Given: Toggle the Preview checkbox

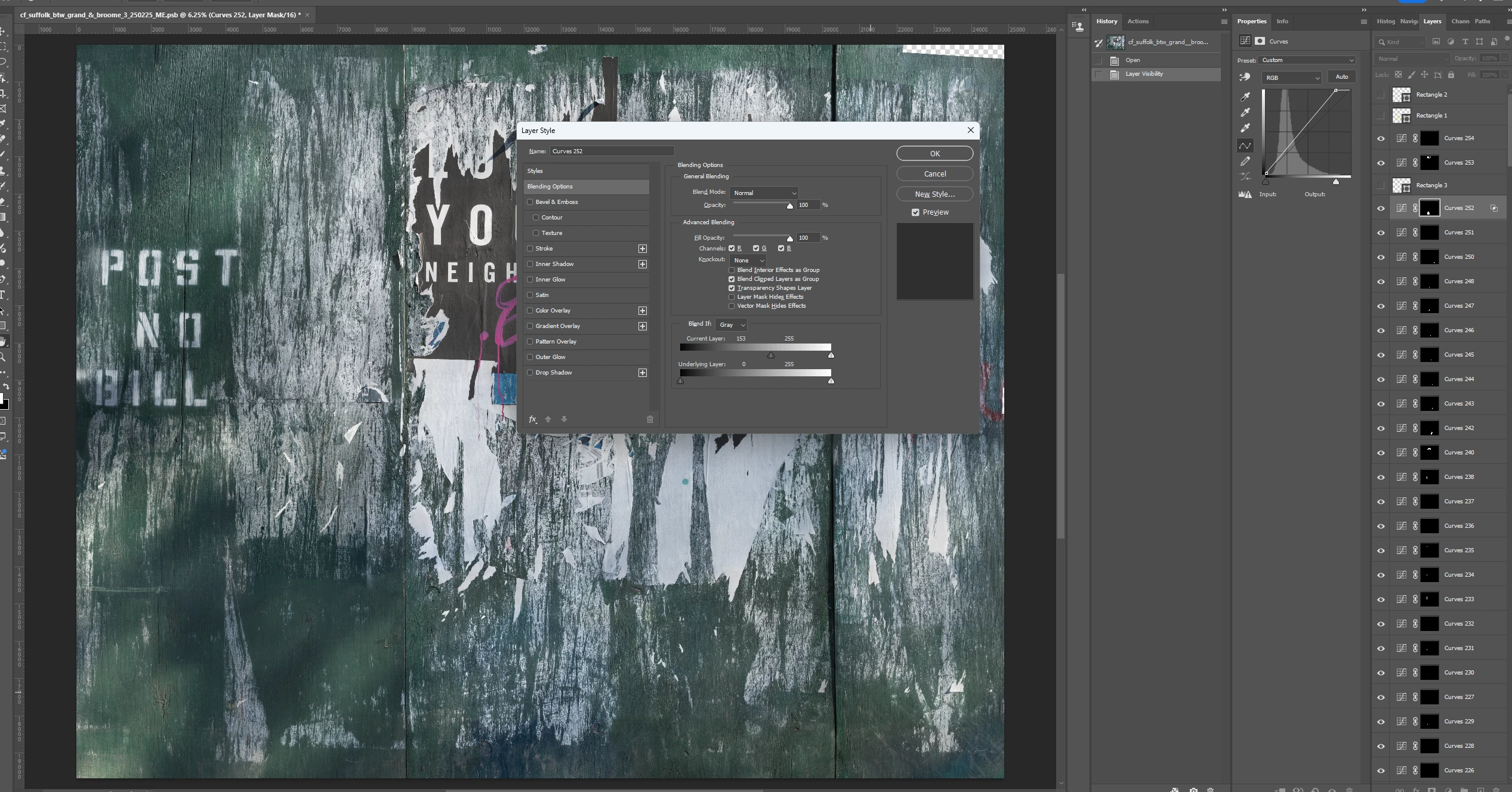Looking at the screenshot, I should pyautogui.click(x=915, y=212).
